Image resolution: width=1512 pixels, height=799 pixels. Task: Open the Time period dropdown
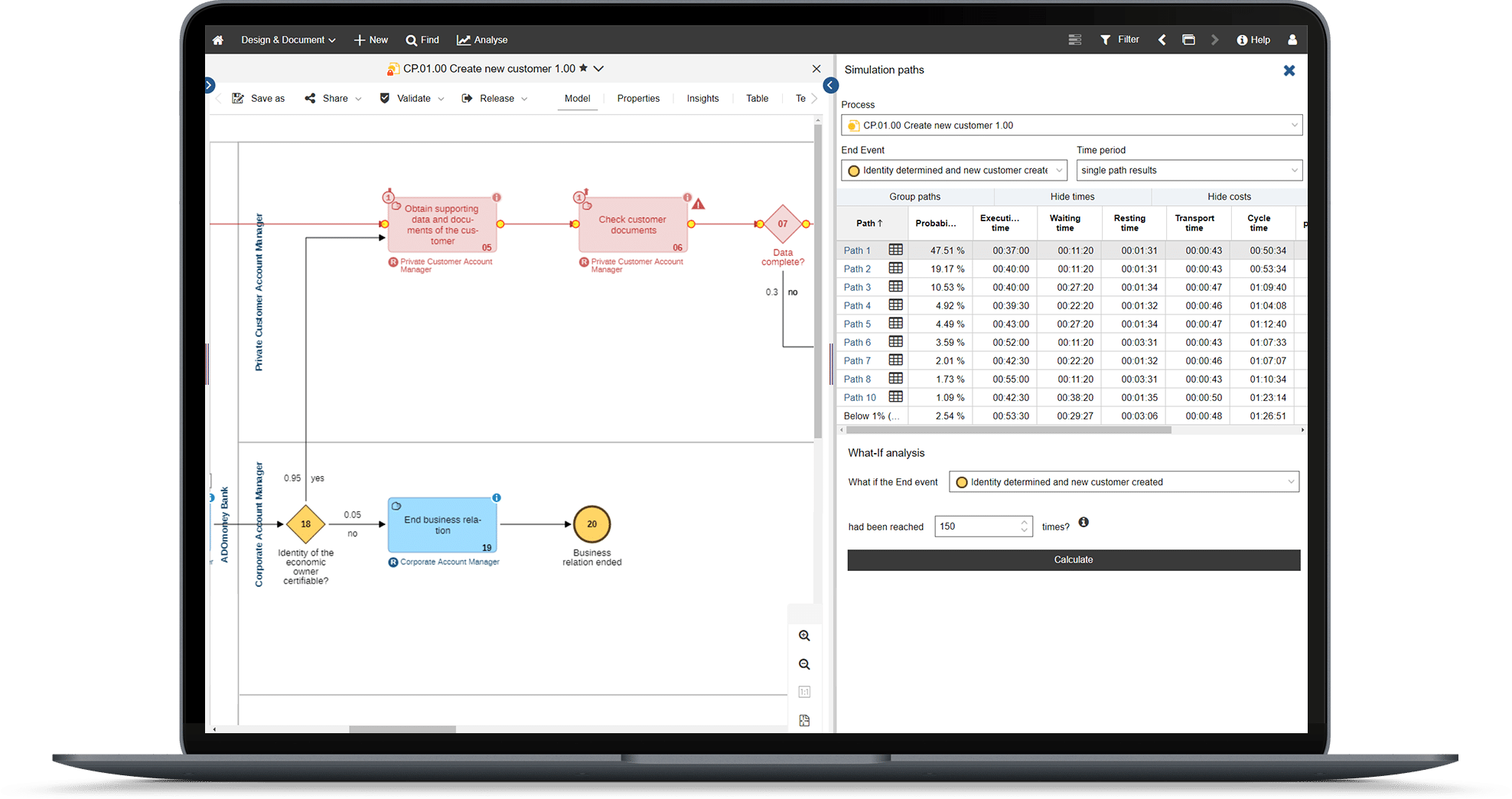(1294, 171)
